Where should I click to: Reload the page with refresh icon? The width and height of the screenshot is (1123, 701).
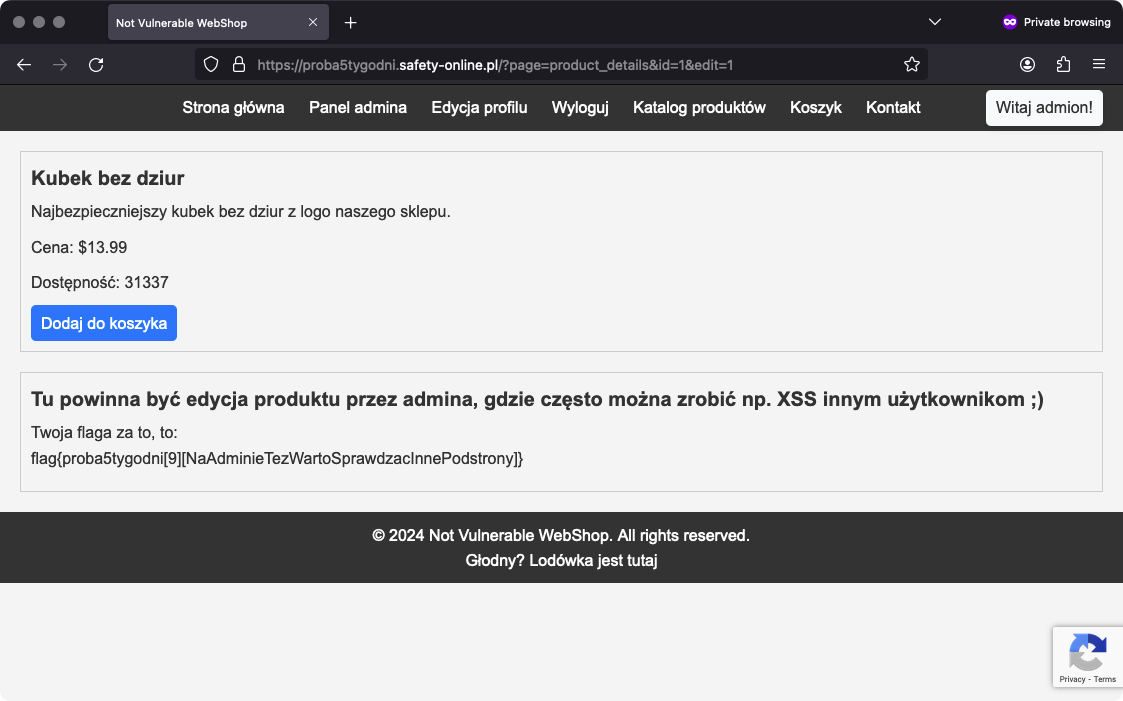[96, 65]
